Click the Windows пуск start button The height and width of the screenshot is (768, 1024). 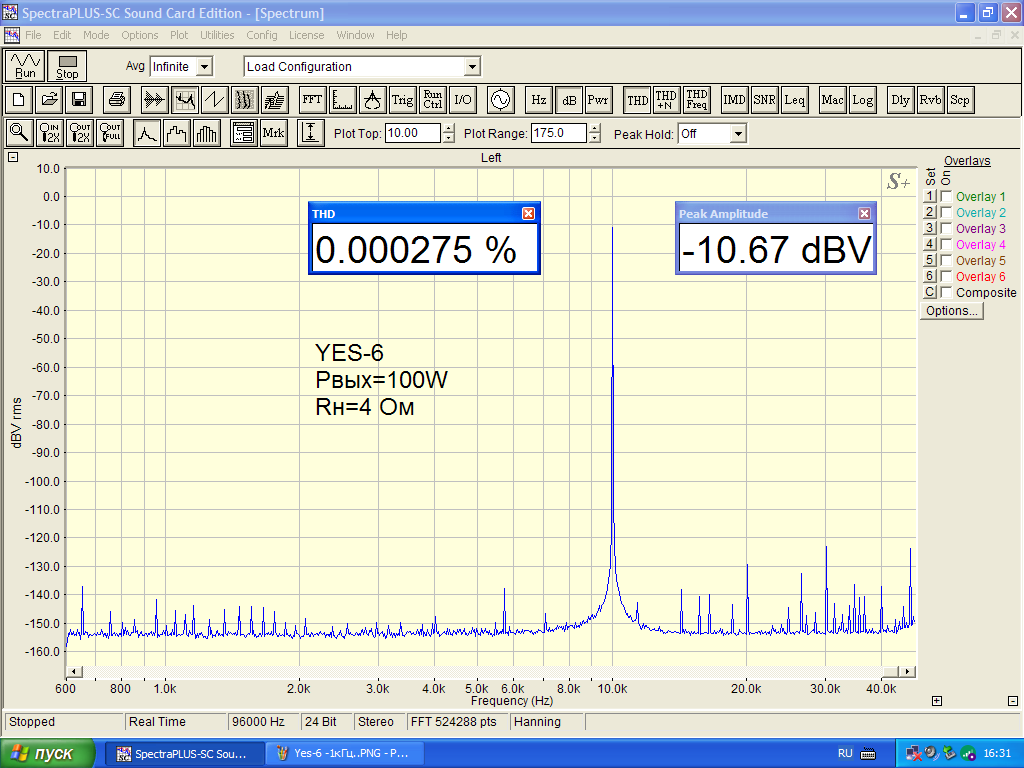click(48, 753)
